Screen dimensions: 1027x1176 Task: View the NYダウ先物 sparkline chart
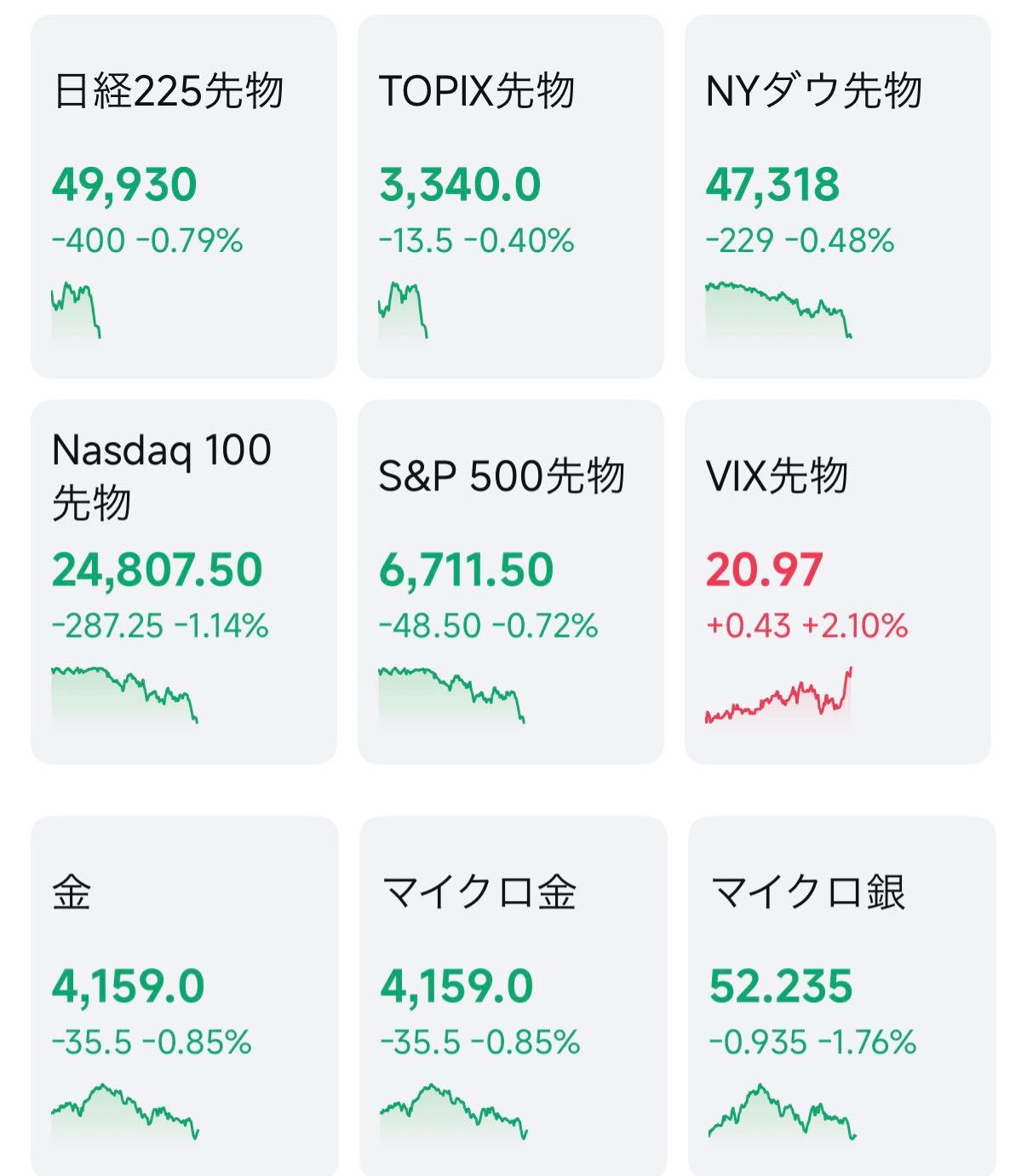778,310
